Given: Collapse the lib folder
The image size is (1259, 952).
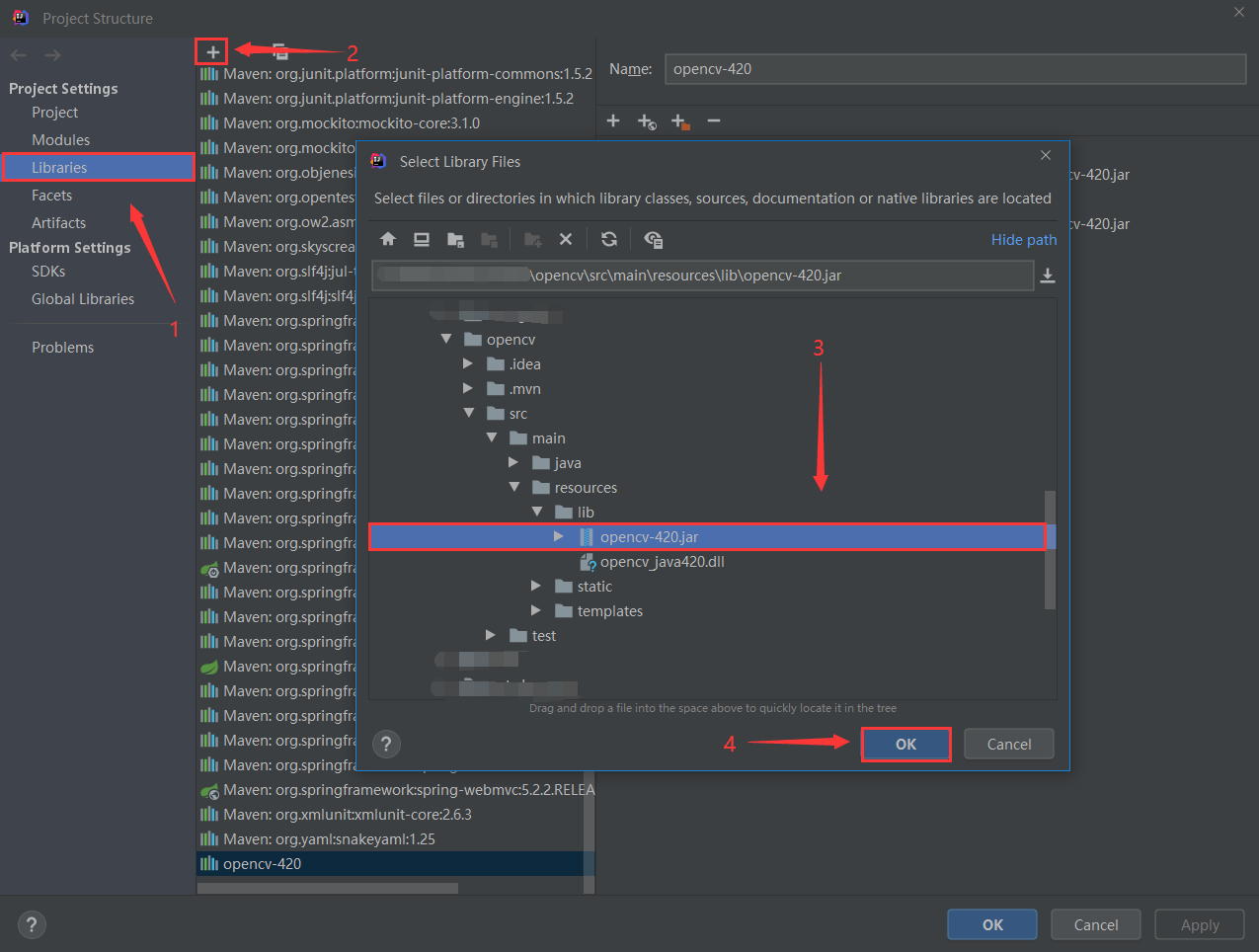Looking at the screenshot, I should (x=537, y=512).
